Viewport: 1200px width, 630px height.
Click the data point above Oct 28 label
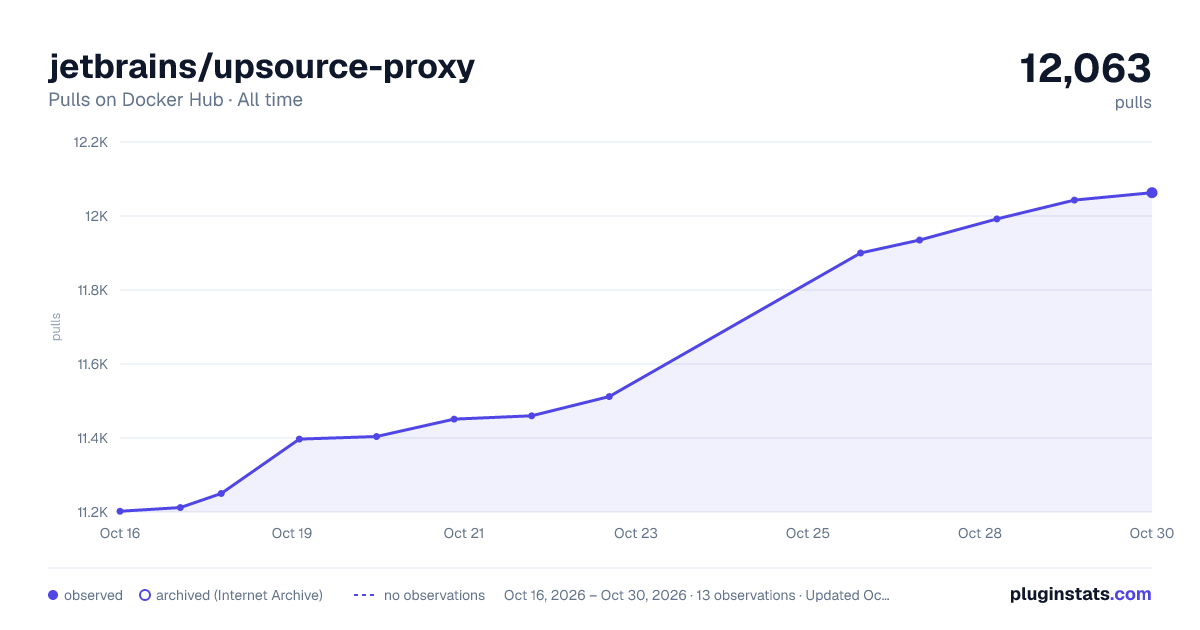[997, 219]
